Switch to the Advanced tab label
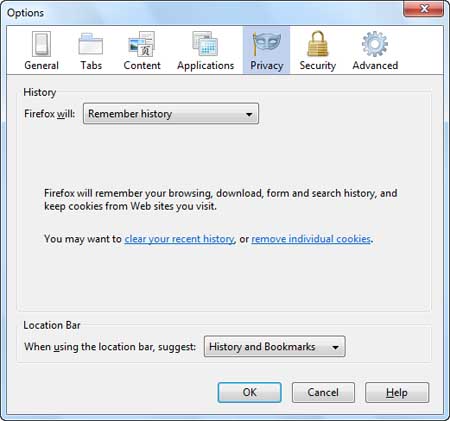 click(375, 65)
